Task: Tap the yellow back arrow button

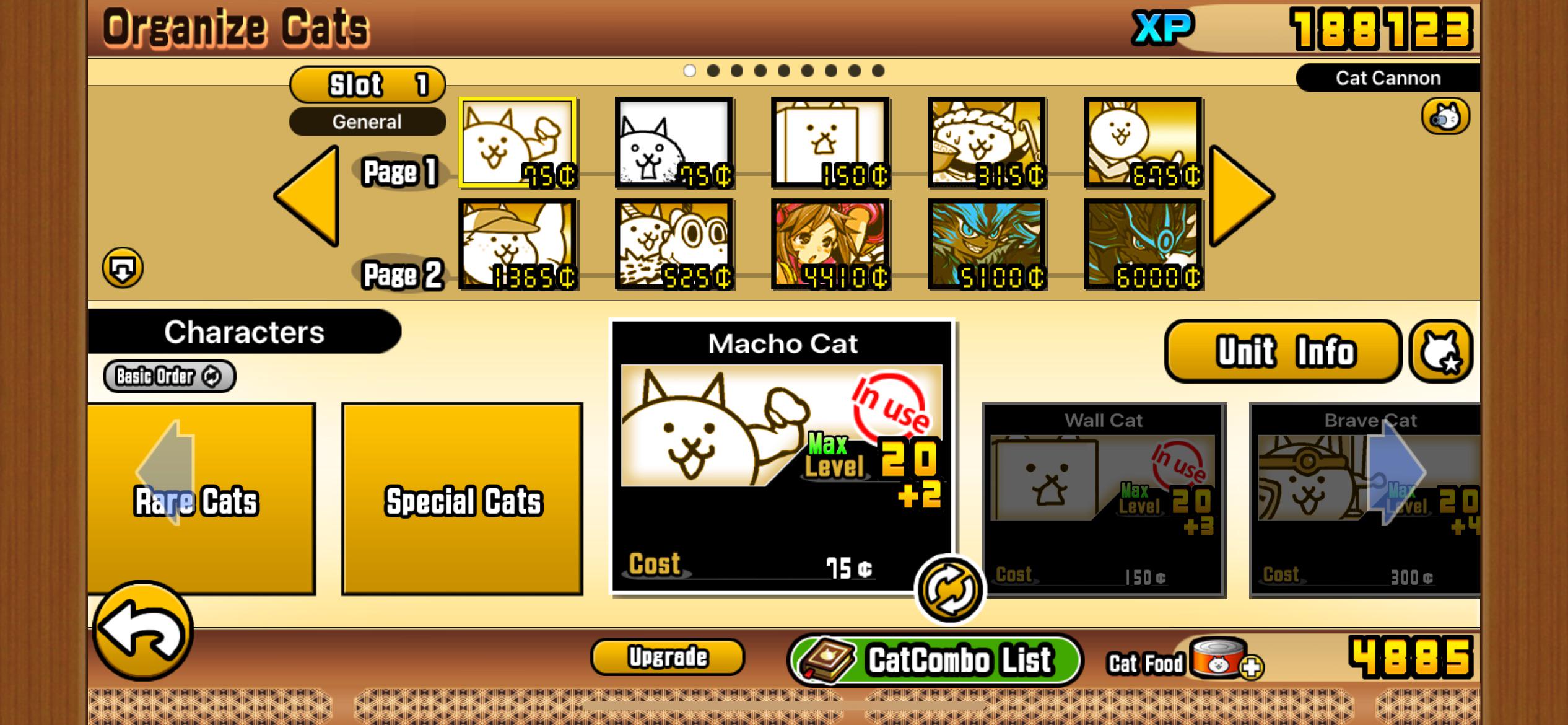Action: (x=143, y=631)
